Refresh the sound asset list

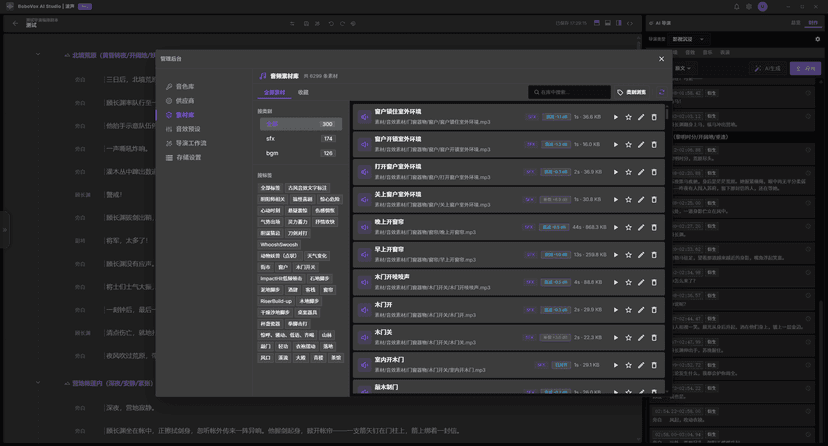(x=661, y=92)
